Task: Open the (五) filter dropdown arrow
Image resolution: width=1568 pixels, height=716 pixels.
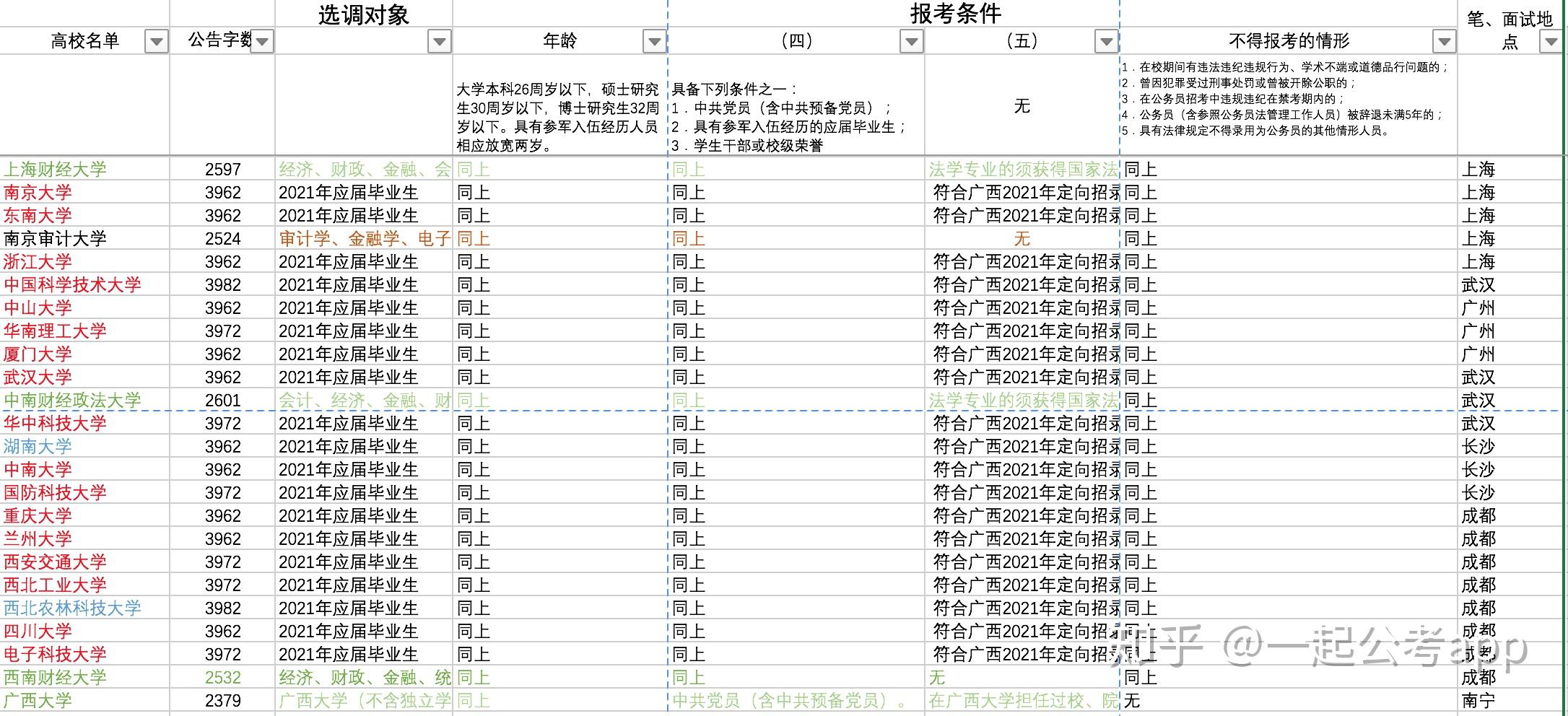Action: 1106,42
